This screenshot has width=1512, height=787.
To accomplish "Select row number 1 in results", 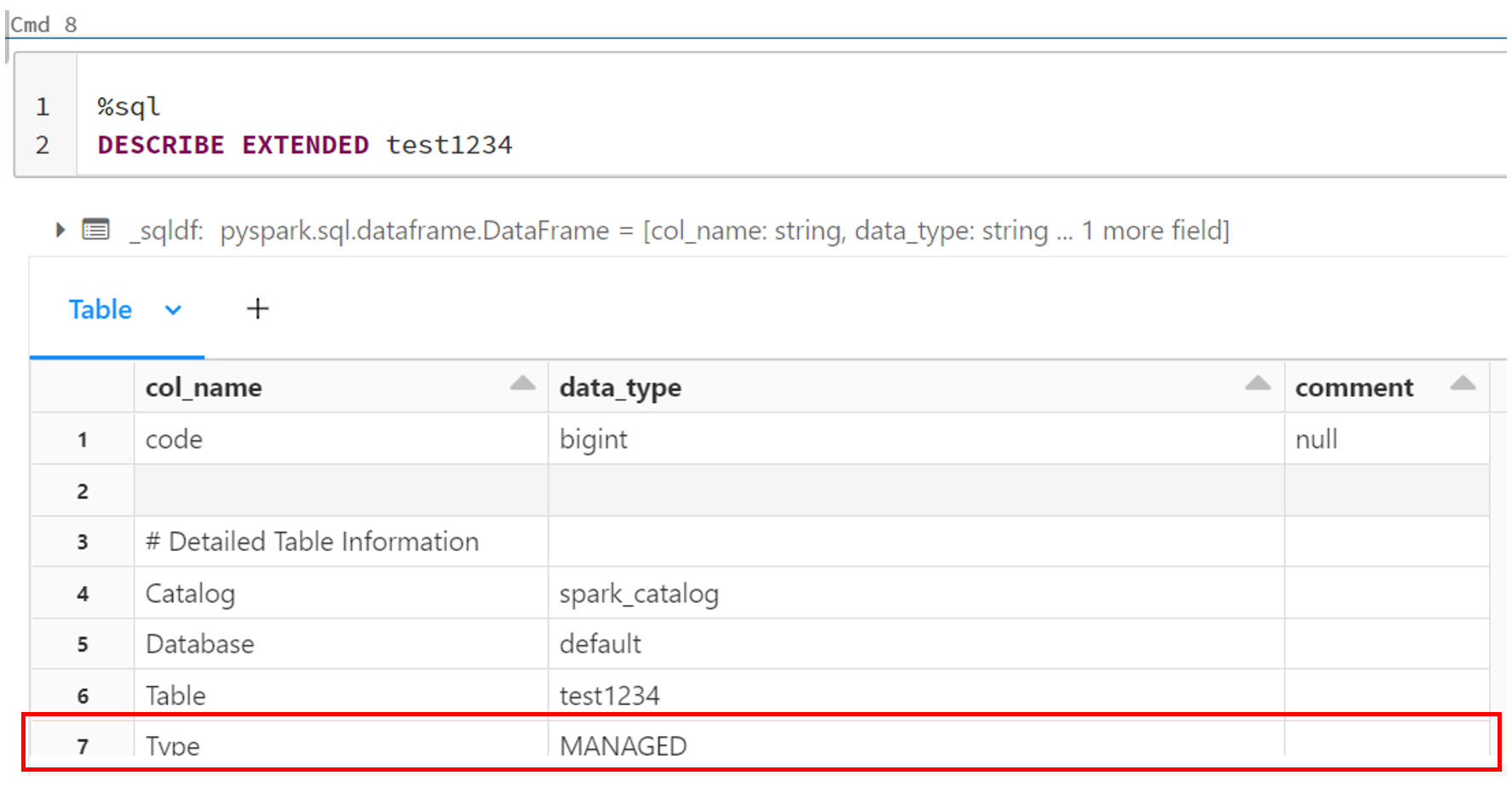I will [83, 439].
